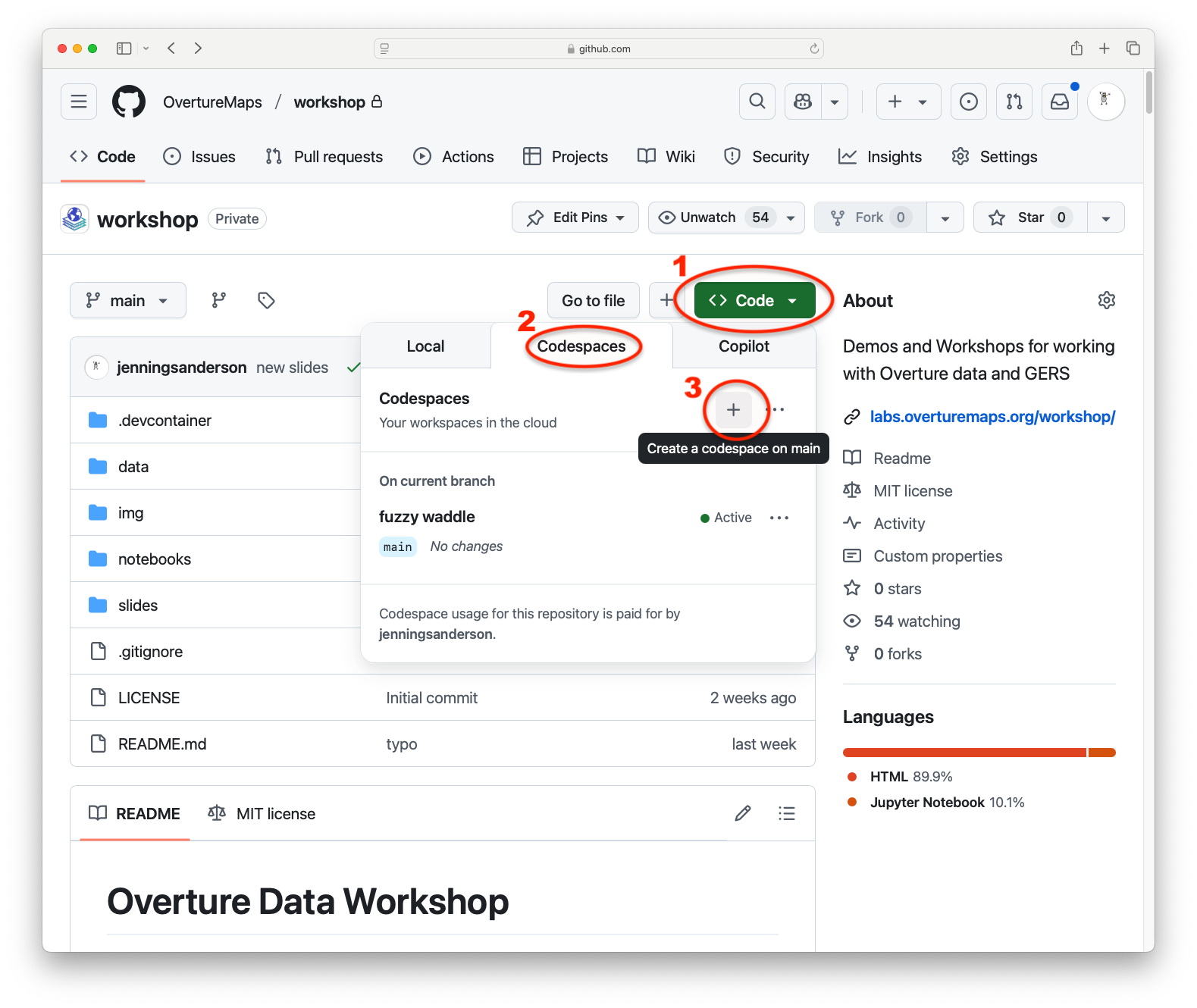Click the GitHub Octocat logo
1197x1008 pixels.
[129, 102]
